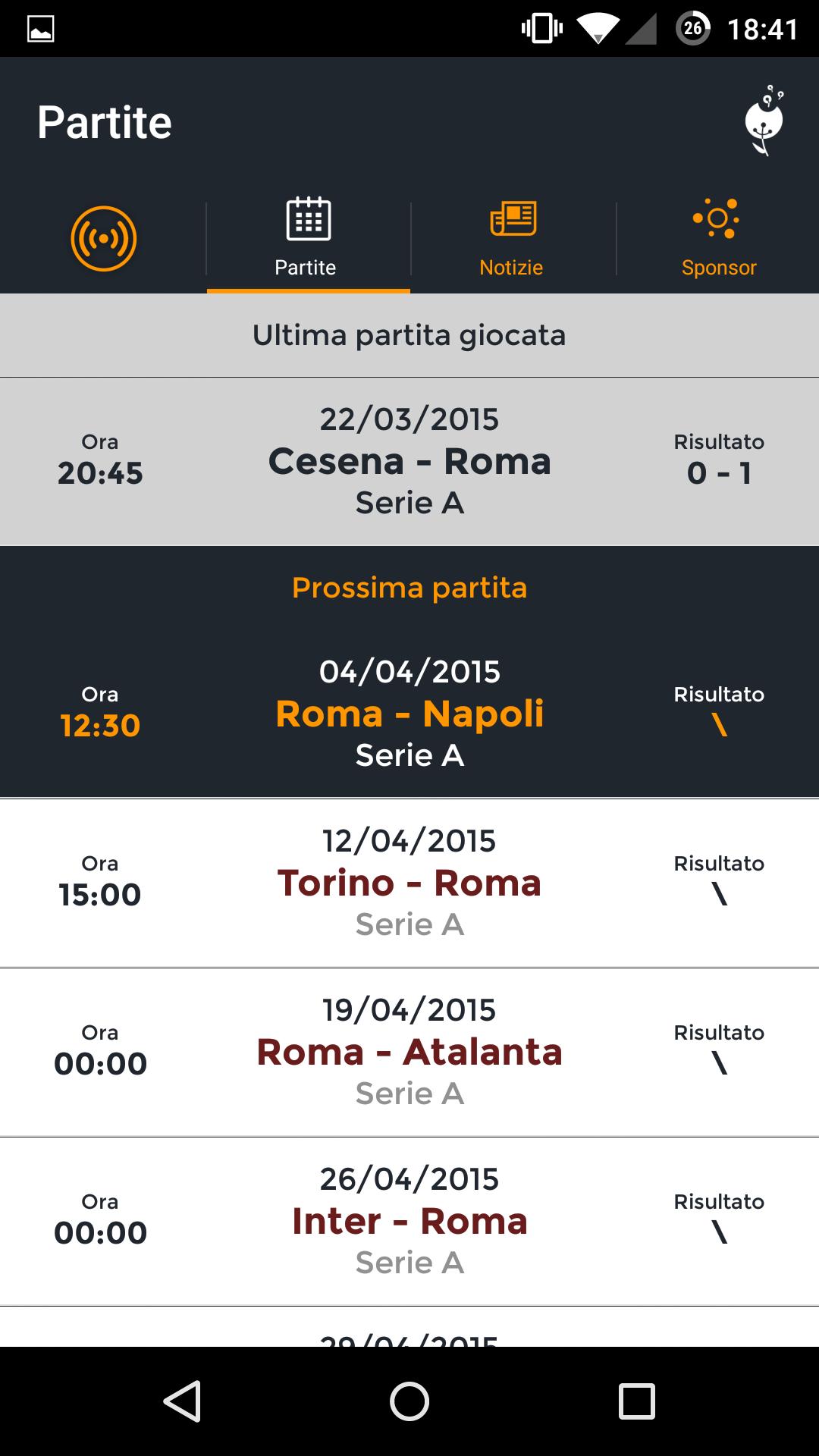
Task: Switch to the Sponsor tab label
Action: tap(719, 268)
